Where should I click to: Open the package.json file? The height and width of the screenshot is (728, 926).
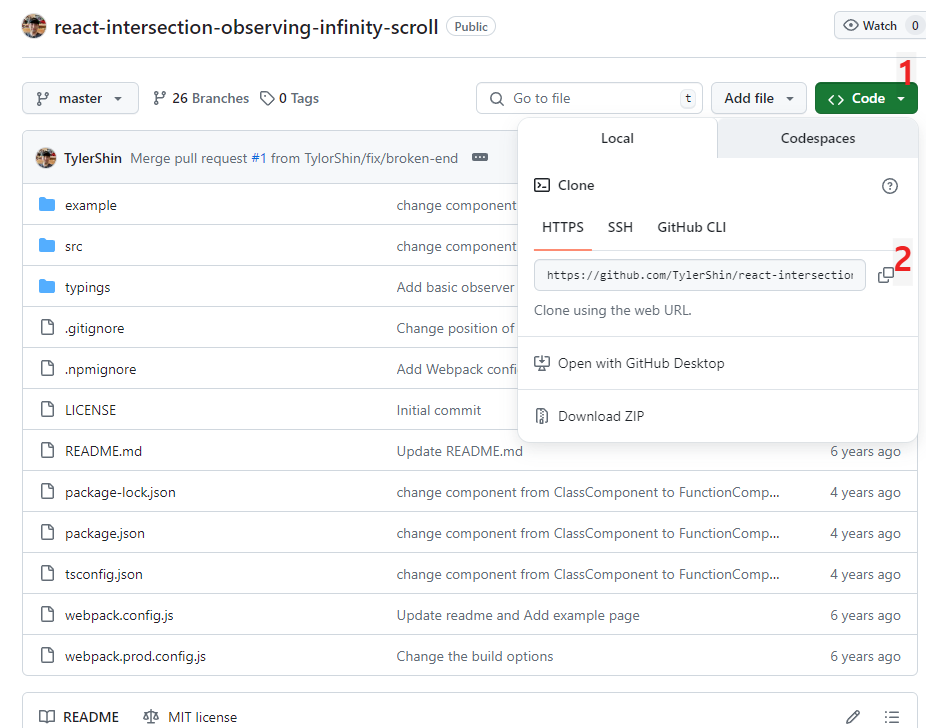(x=105, y=533)
